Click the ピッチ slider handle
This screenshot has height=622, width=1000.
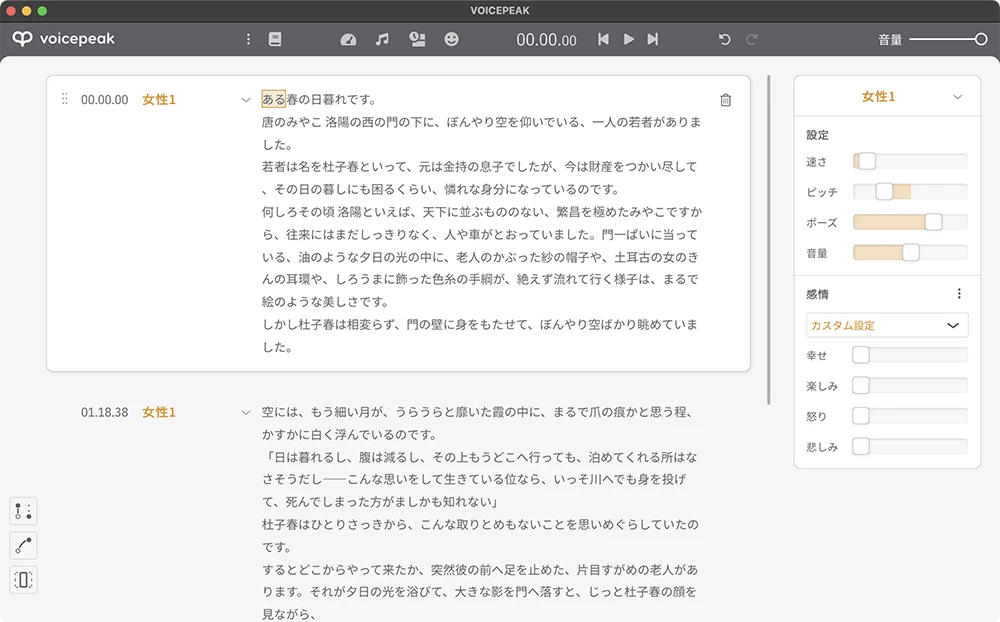tap(884, 192)
